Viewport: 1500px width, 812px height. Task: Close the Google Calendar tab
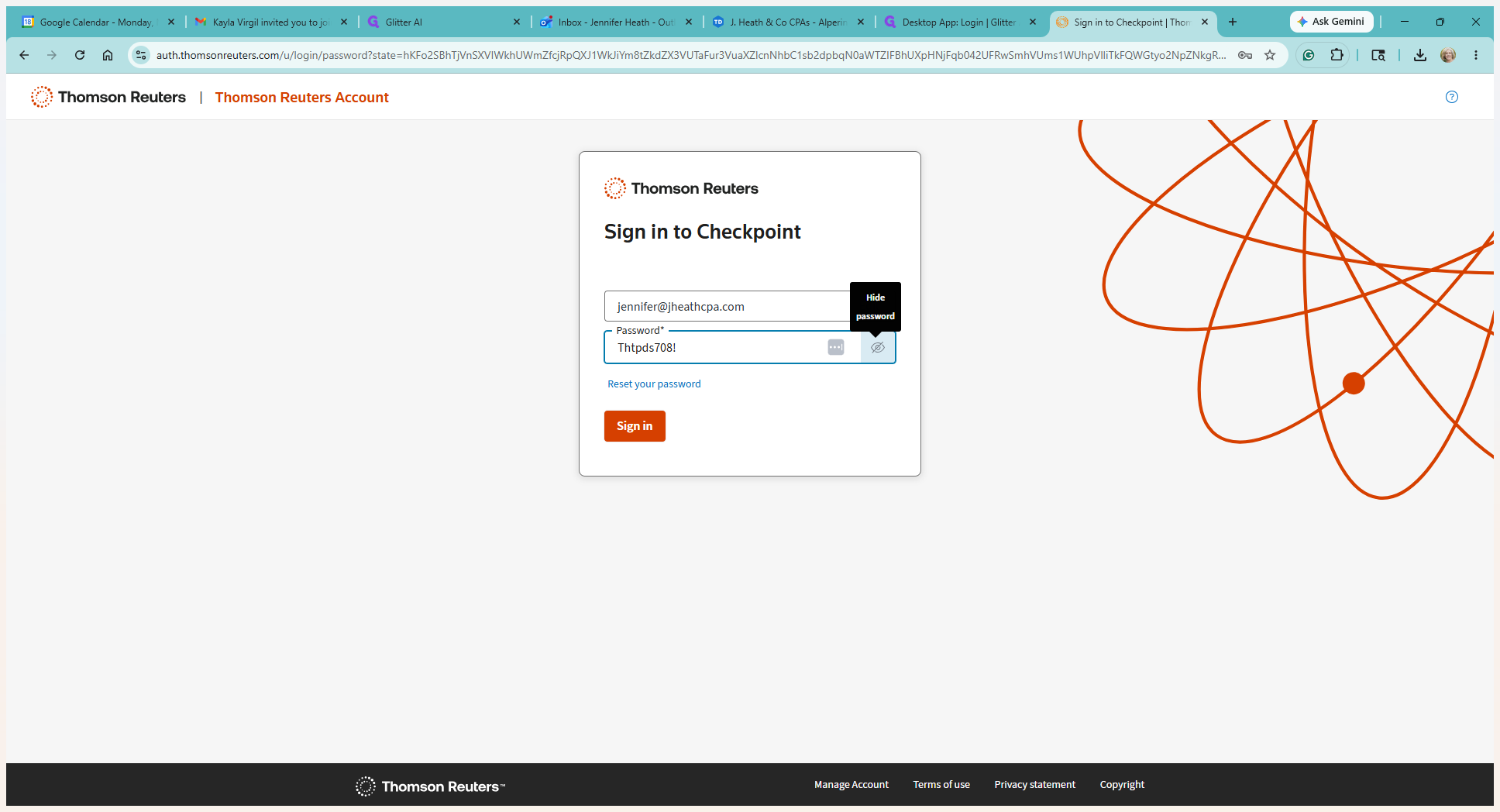click(x=171, y=22)
